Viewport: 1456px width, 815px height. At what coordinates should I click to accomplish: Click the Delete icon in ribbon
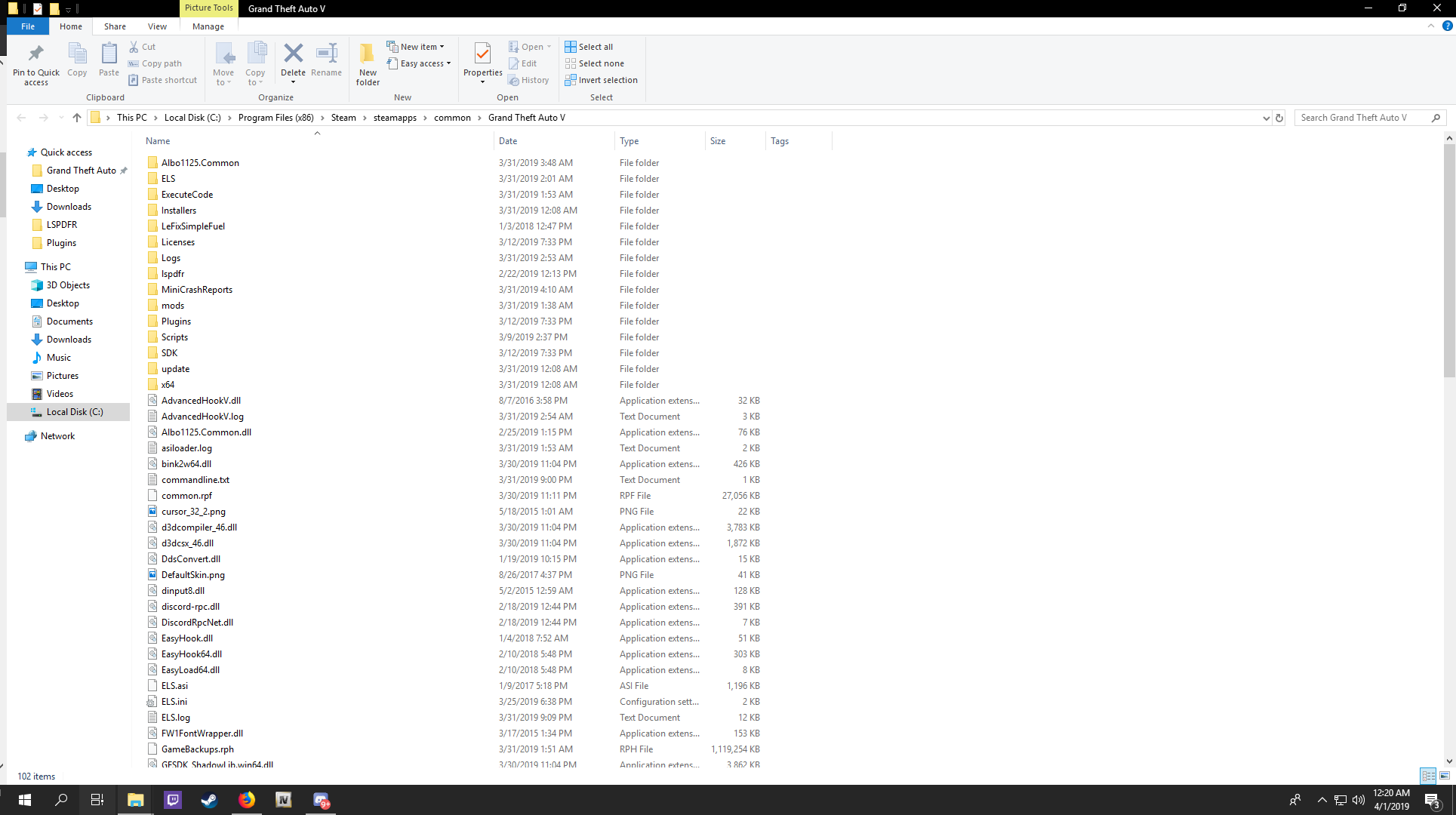293,54
